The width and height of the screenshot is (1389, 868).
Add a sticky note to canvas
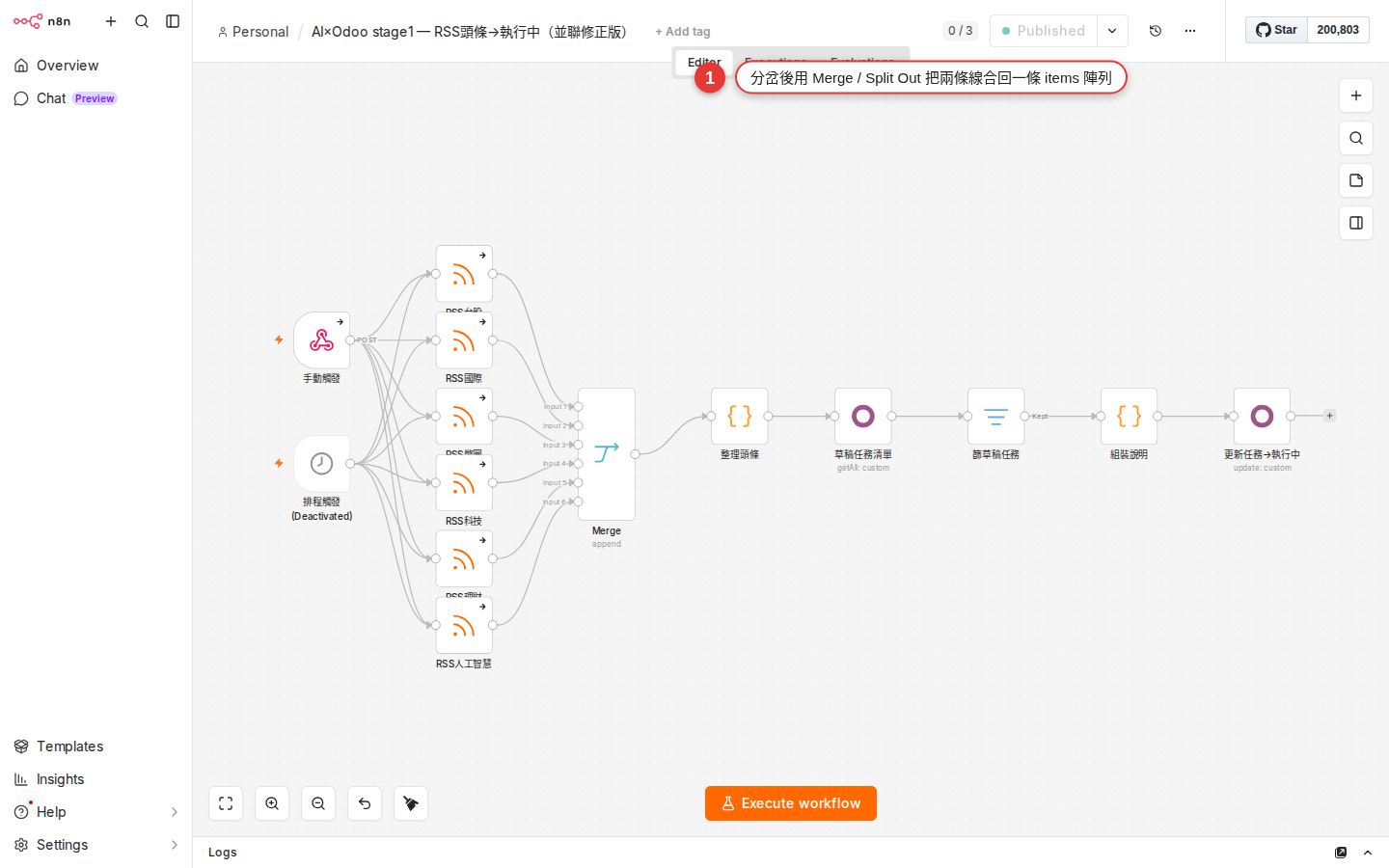pos(1356,180)
